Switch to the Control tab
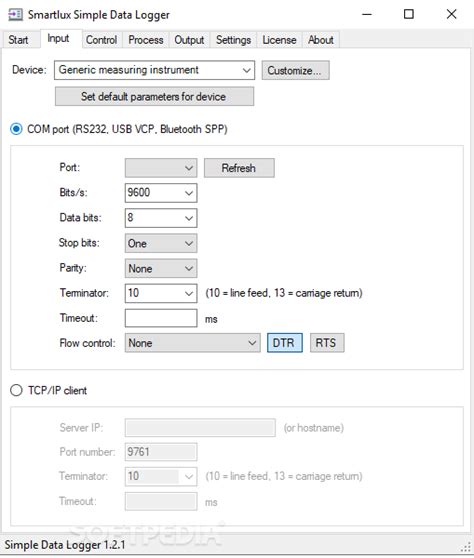The image size is (474, 558). click(101, 40)
